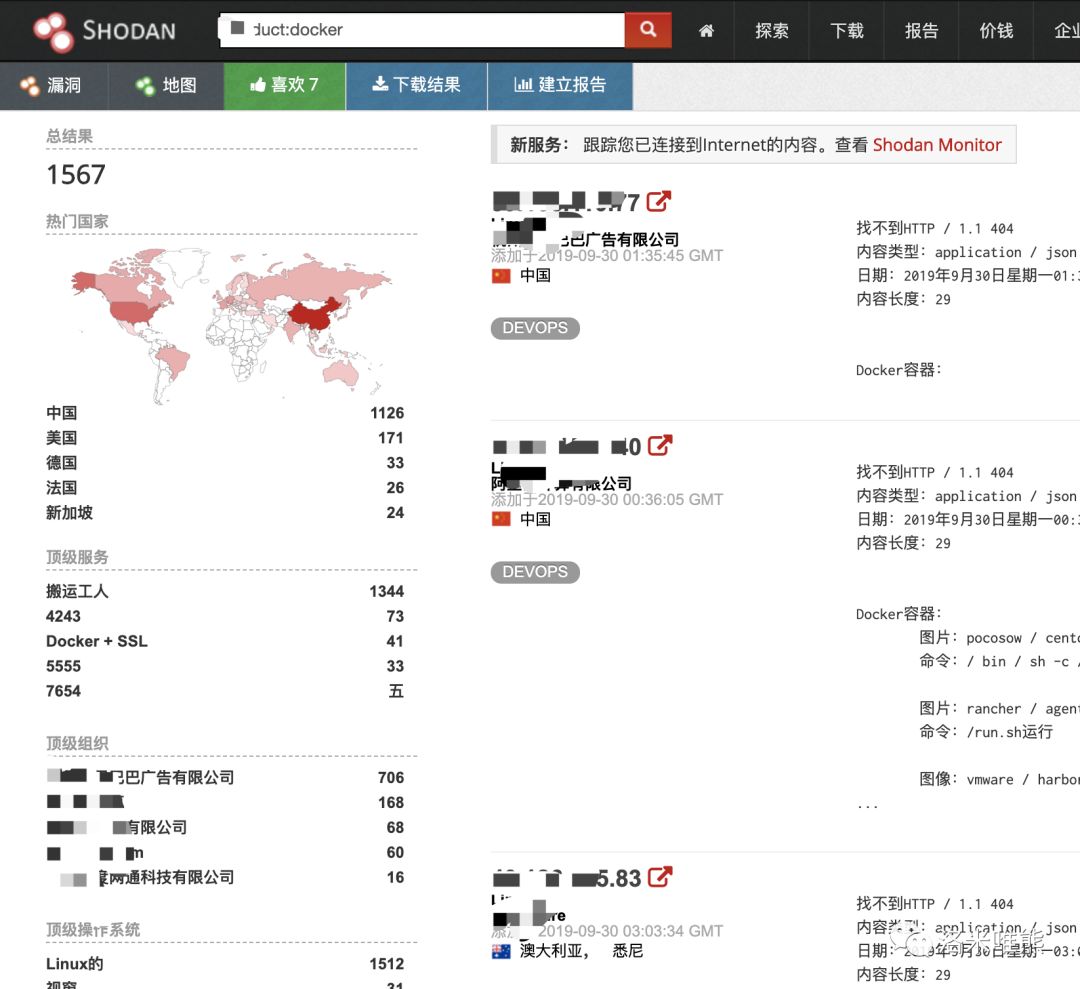Open the 下载 menu item
The width and height of the screenshot is (1080, 989).
coord(847,31)
